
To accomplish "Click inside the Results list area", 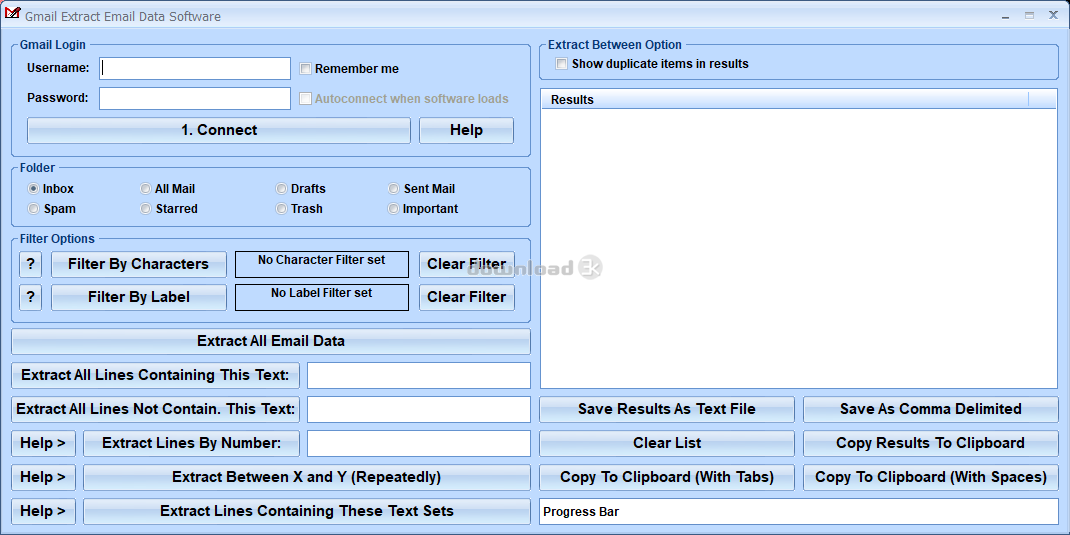I will click(798, 248).
